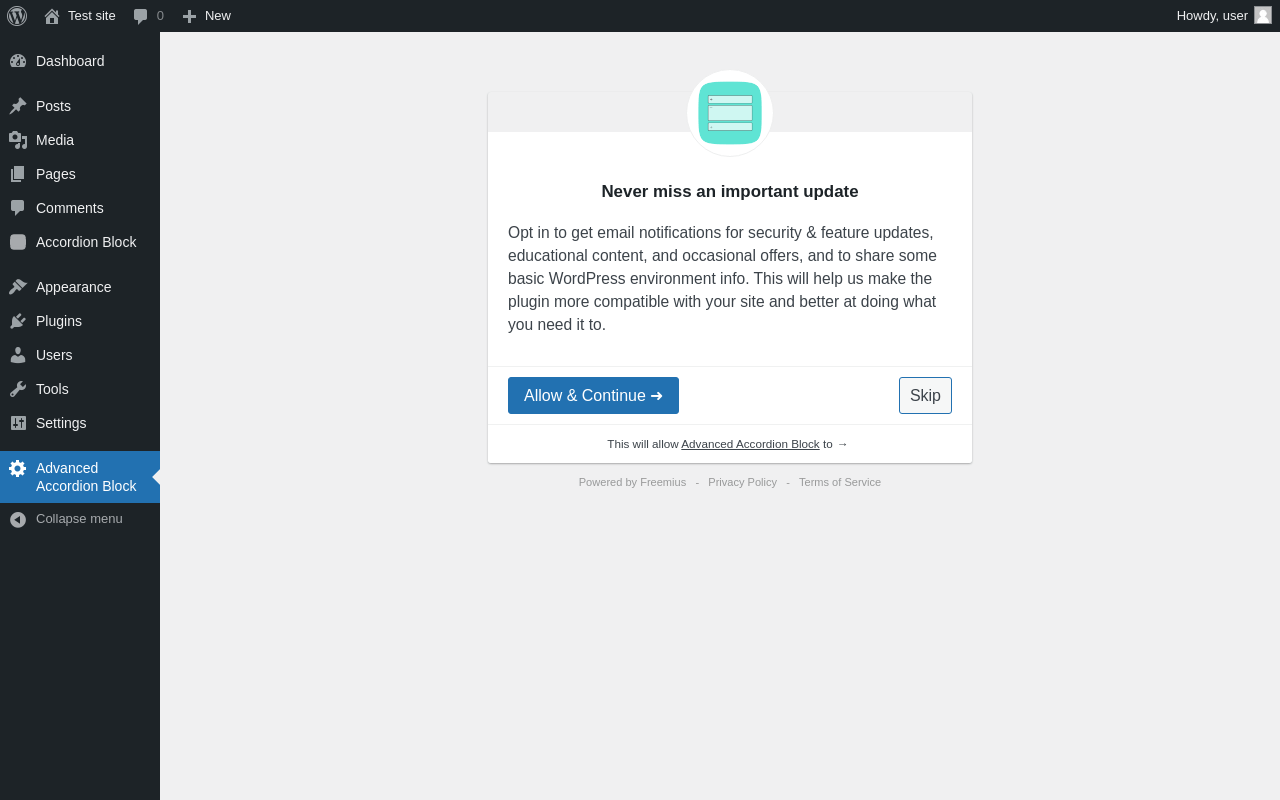Open the user avatar in admin bar
This screenshot has width=1280, height=800.
(x=1263, y=15)
